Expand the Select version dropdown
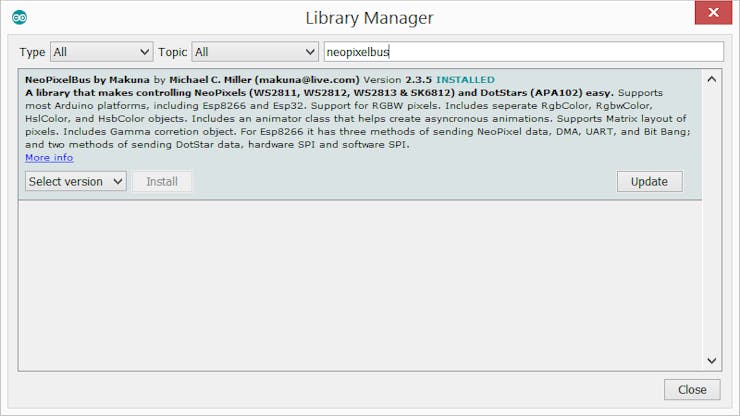 point(76,181)
